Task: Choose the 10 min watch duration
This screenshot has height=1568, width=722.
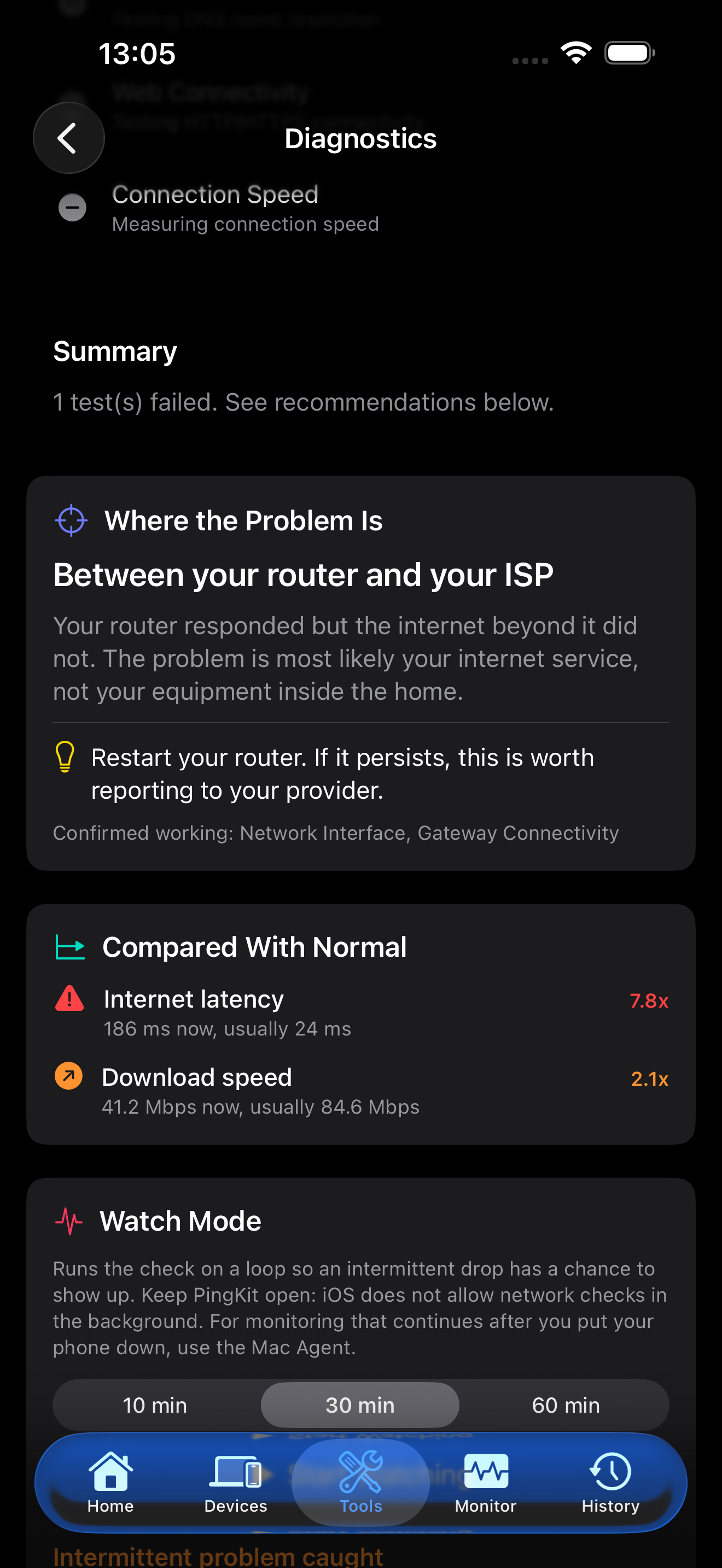Action: 155,1405
